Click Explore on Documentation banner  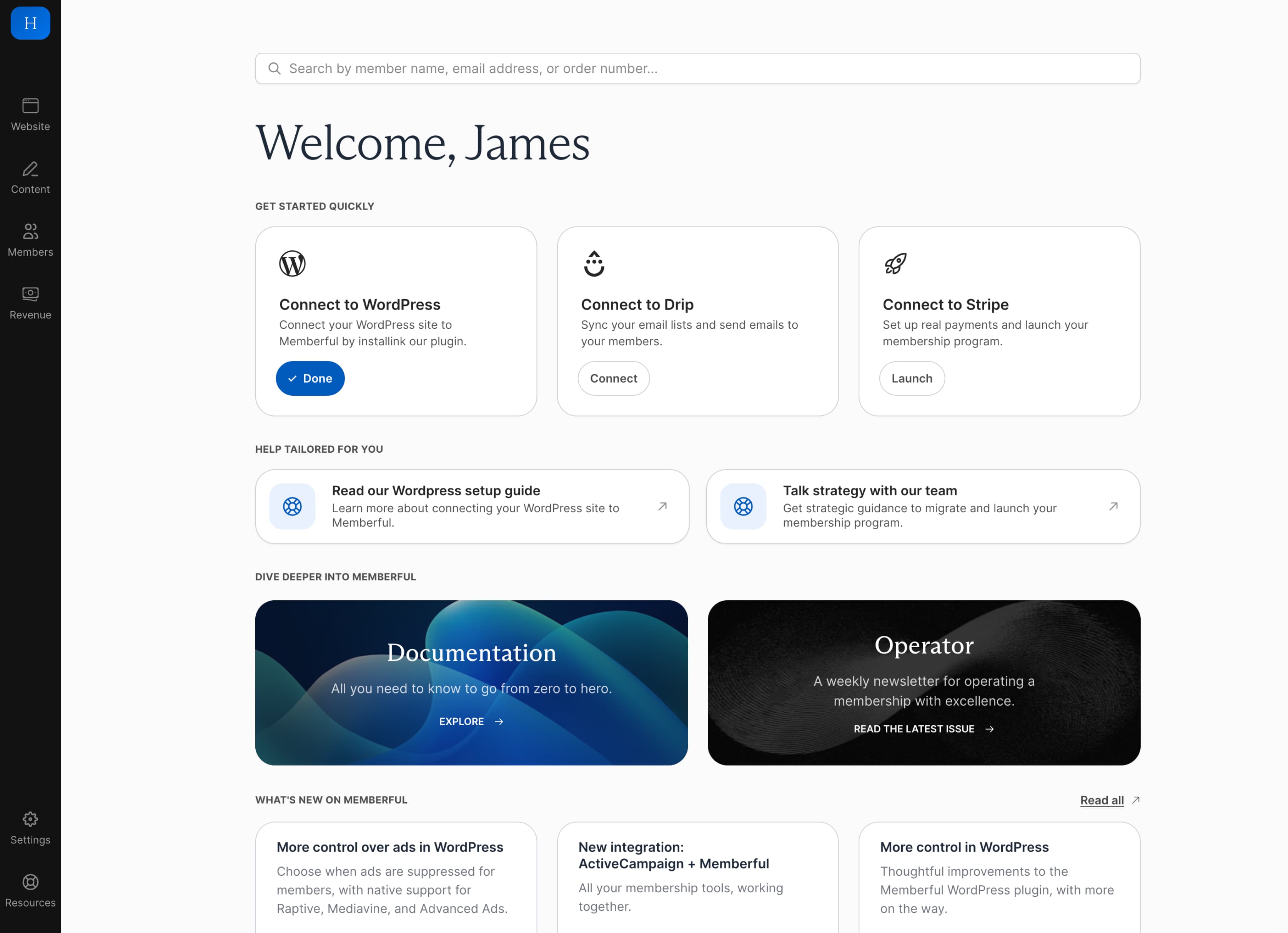point(471,721)
